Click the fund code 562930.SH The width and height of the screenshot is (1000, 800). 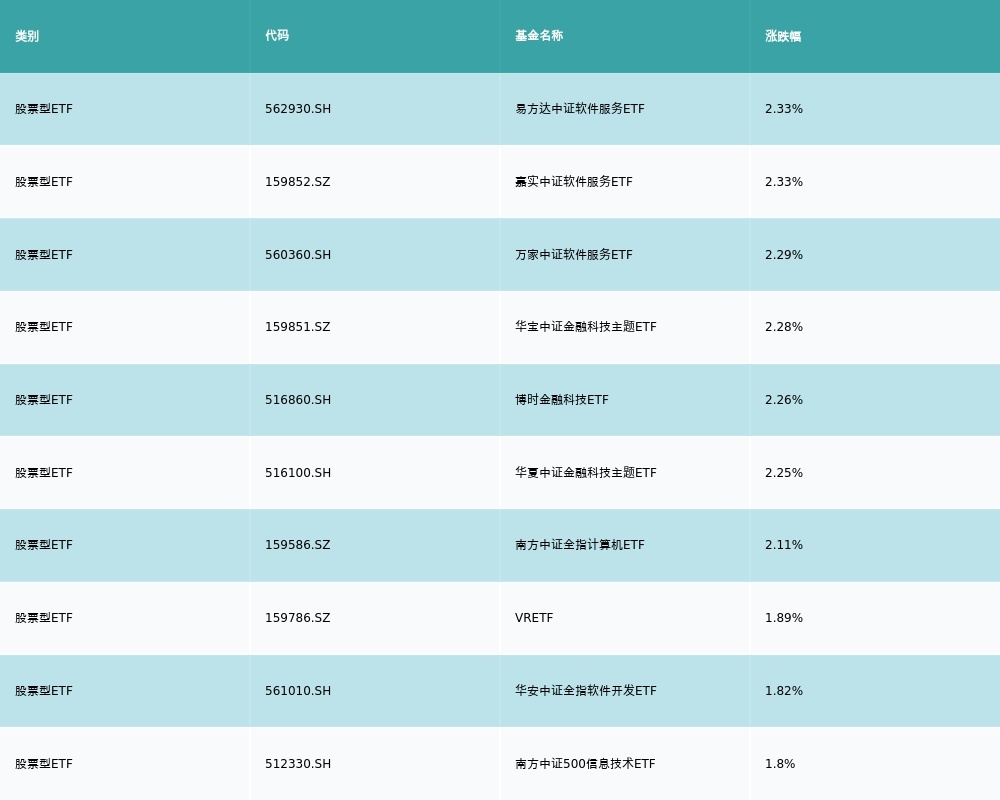(x=298, y=109)
